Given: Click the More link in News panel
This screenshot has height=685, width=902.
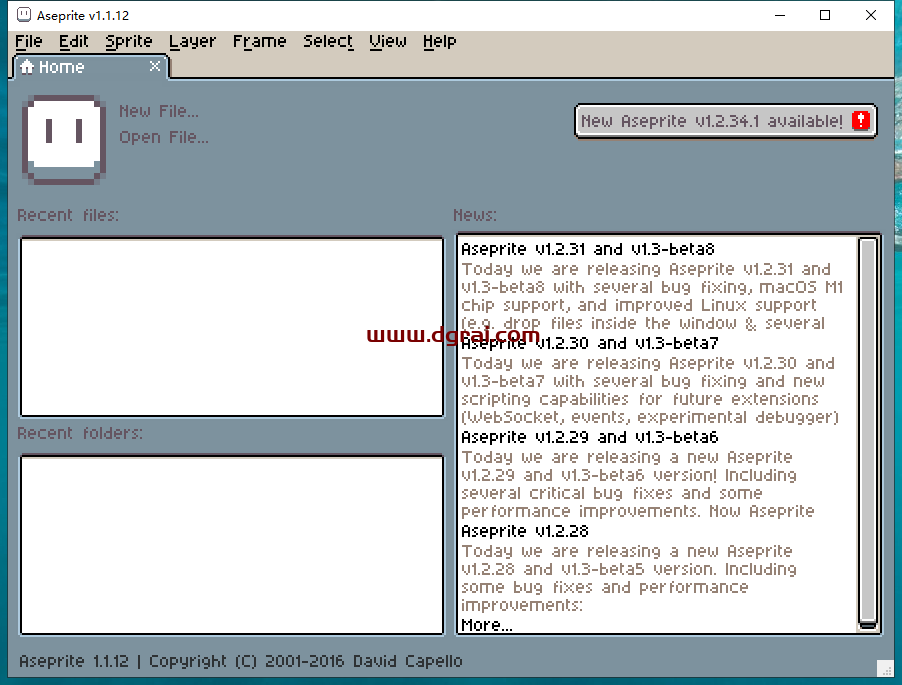Looking at the screenshot, I should [484, 624].
